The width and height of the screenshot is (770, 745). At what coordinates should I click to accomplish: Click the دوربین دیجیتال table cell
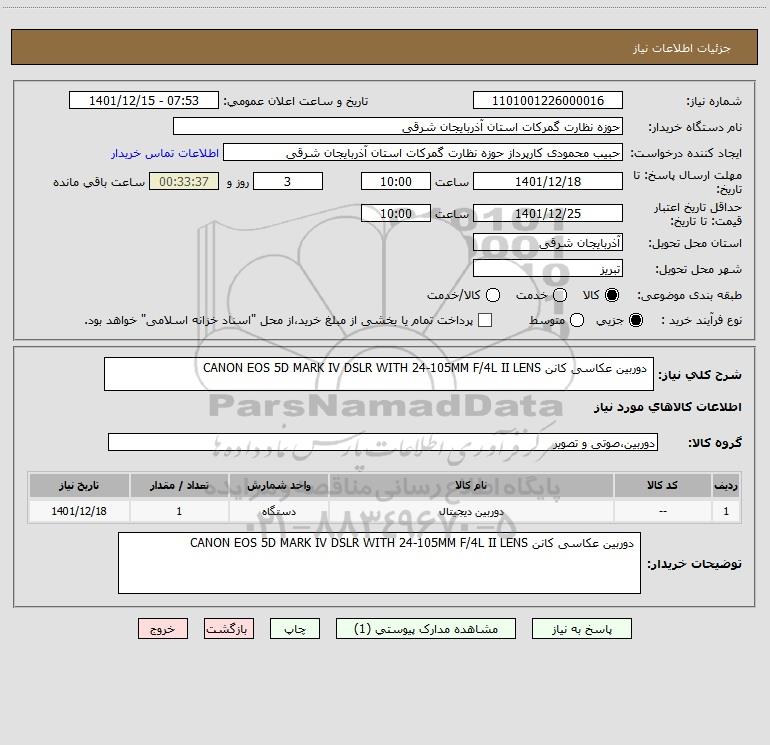coord(471,511)
